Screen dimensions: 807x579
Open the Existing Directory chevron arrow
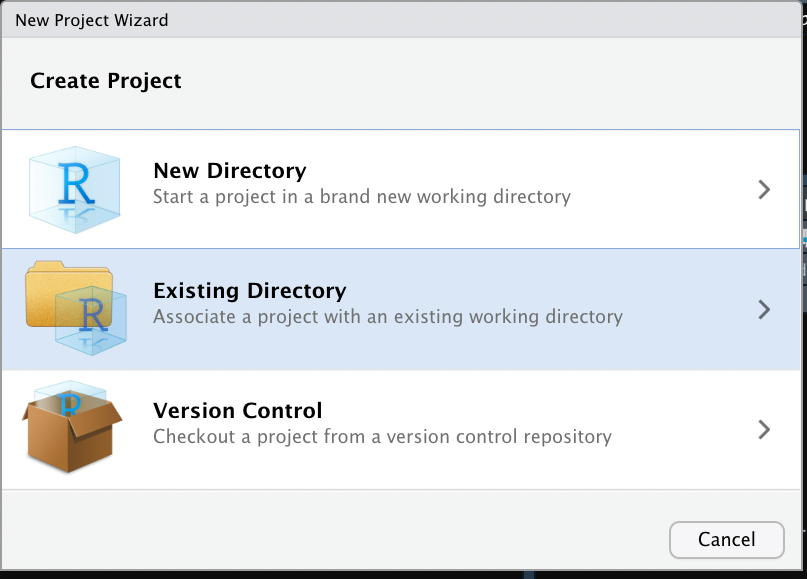tap(764, 309)
